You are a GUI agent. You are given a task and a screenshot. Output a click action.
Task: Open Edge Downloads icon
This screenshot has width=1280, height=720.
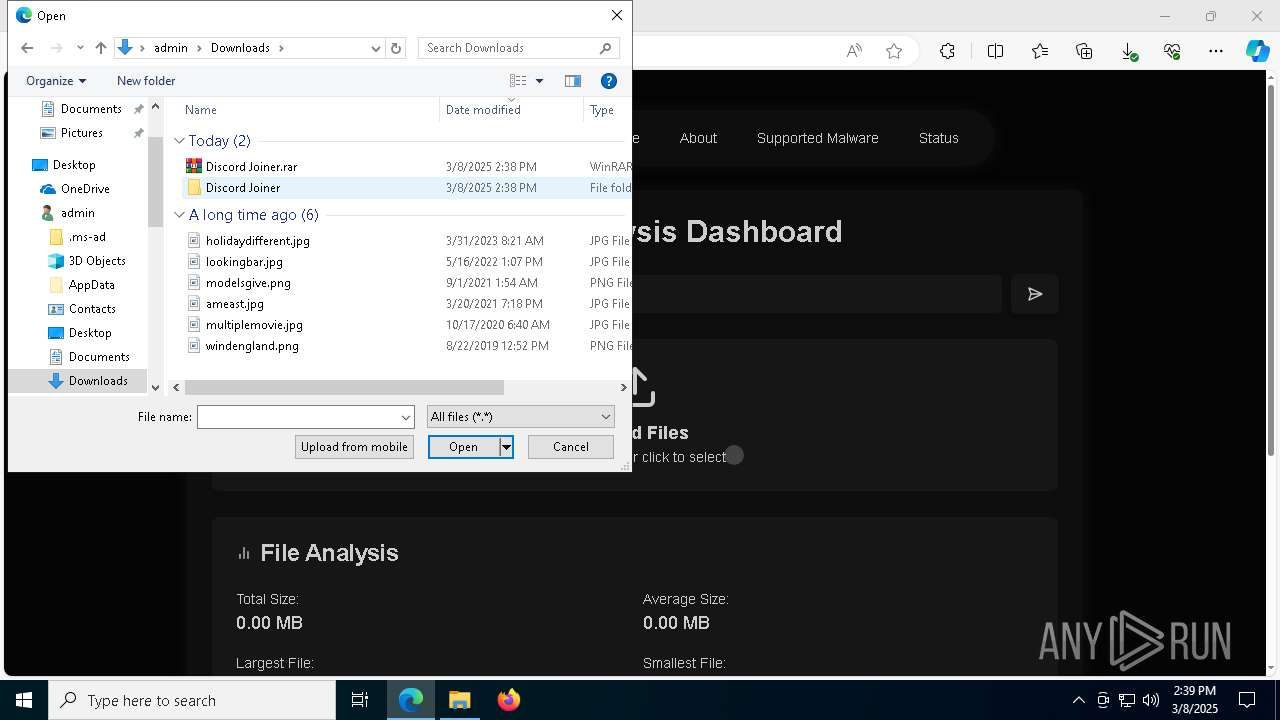[1129, 51]
